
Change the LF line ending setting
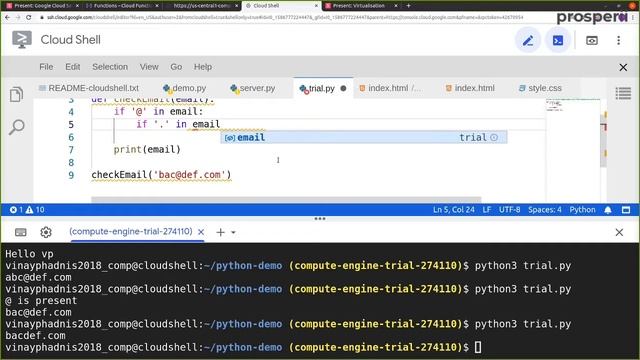pyautogui.click(x=487, y=210)
